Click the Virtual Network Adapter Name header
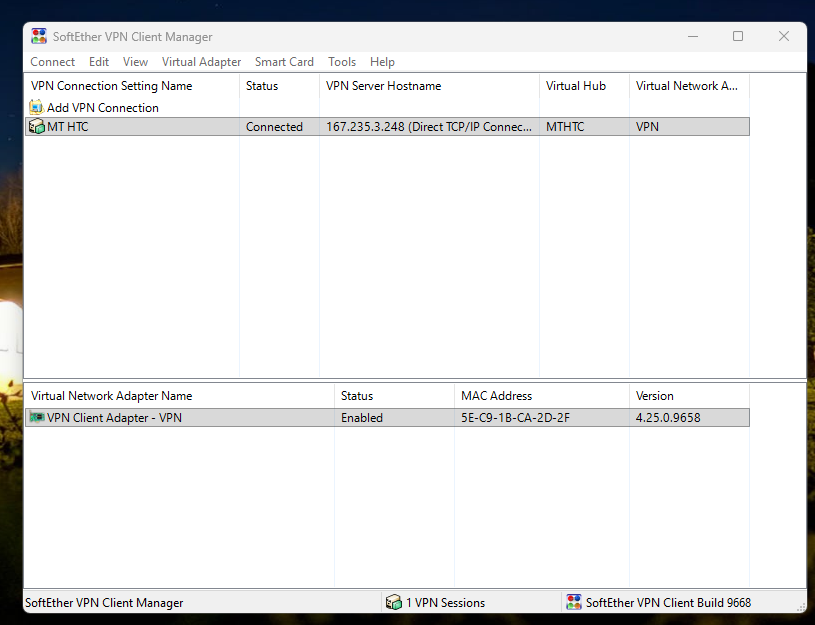Screen dimensions: 815x625 pyautogui.click(x=111, y=396)
